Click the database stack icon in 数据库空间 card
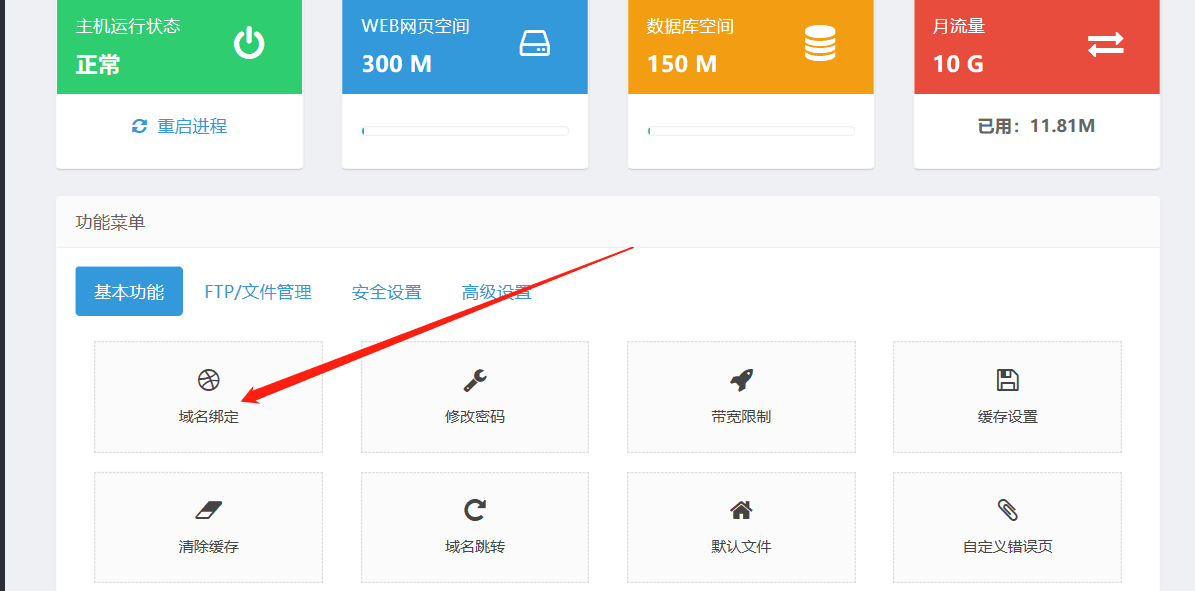1195x591 pixels. click(x=820, y=43)
